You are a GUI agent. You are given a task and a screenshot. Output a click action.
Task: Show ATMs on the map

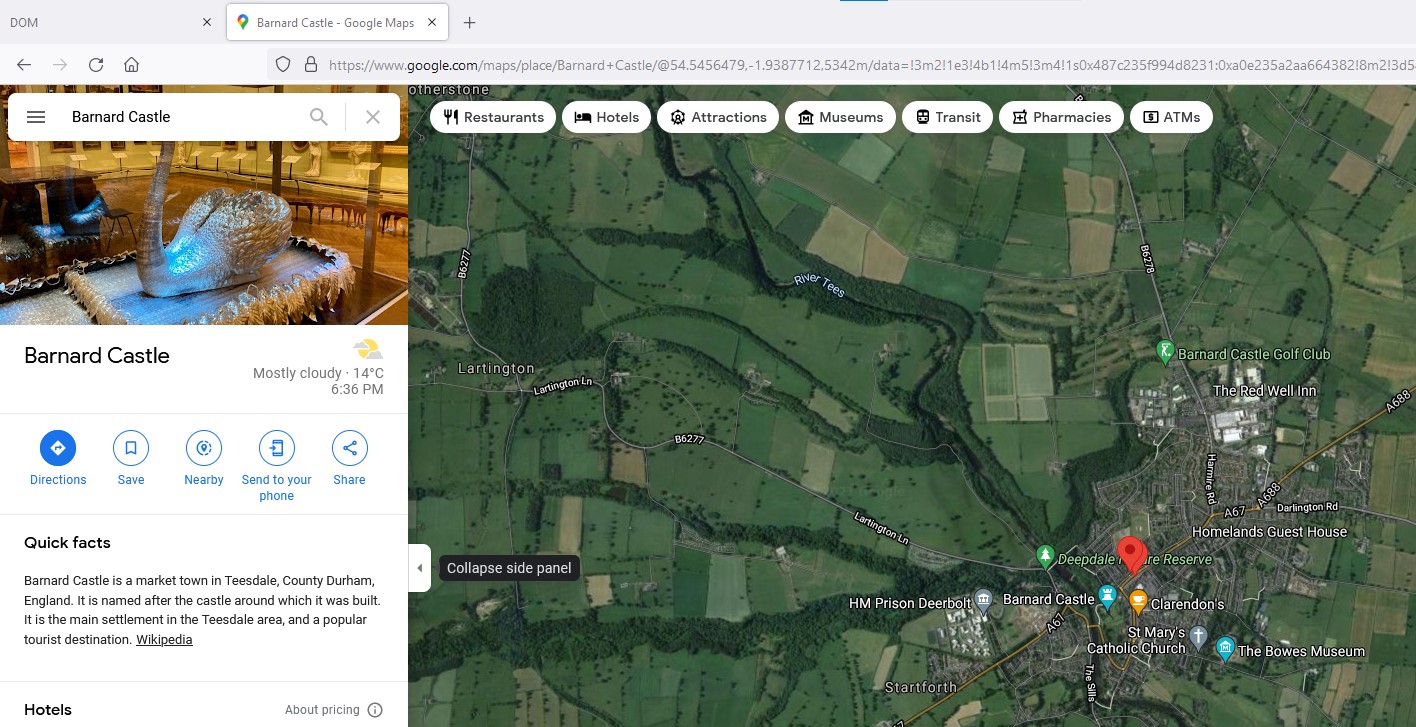point(1171,117)
